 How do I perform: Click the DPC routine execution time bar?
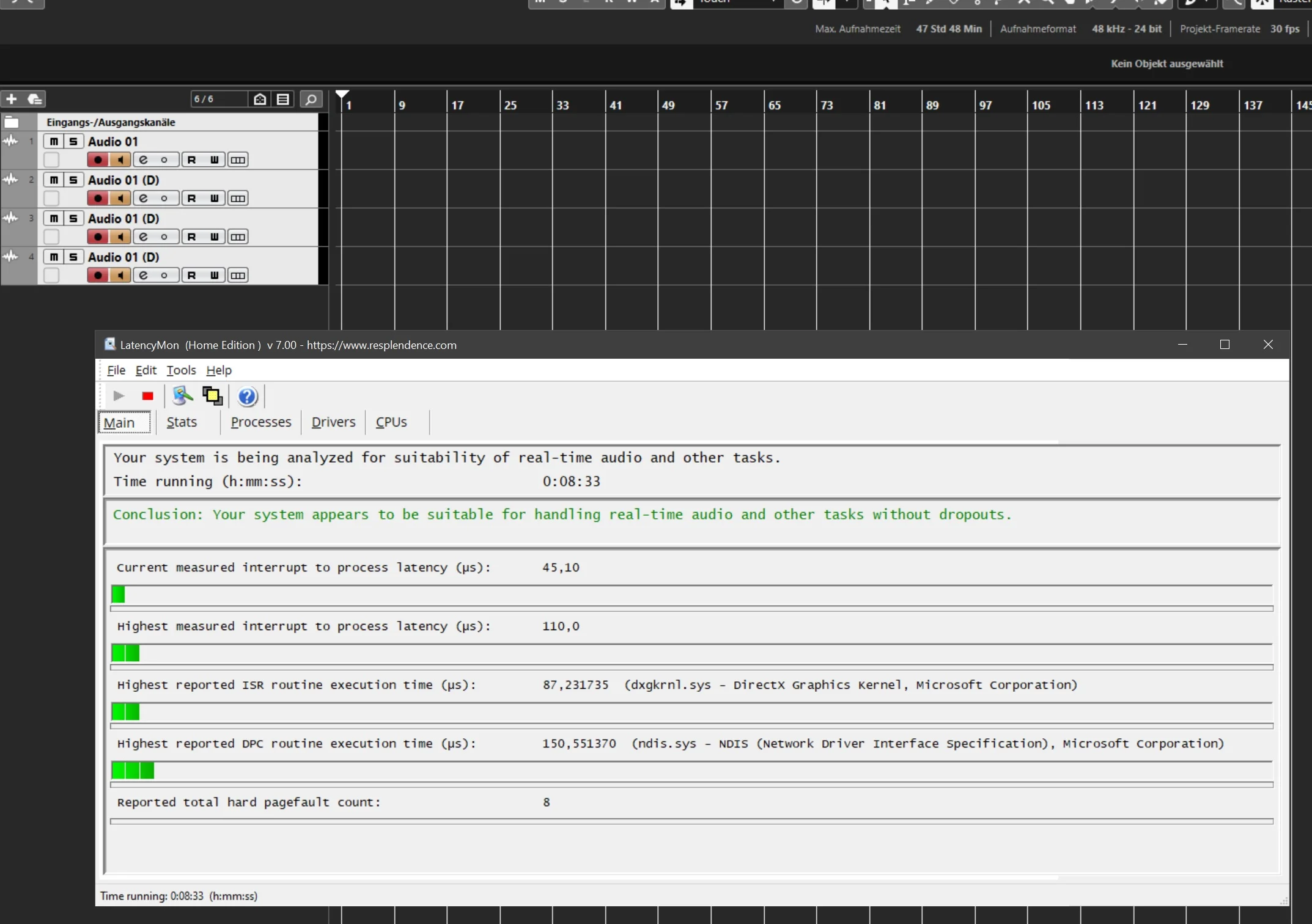[x=691, y=771]
